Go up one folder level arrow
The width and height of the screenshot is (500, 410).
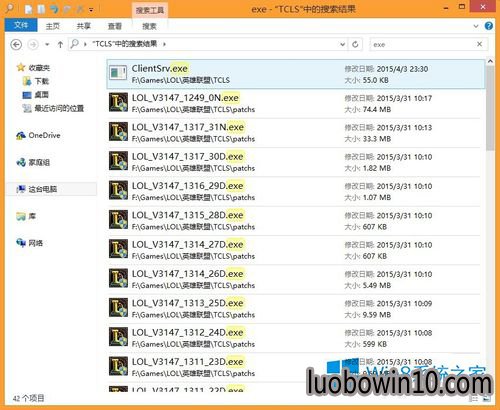point(60,44)
